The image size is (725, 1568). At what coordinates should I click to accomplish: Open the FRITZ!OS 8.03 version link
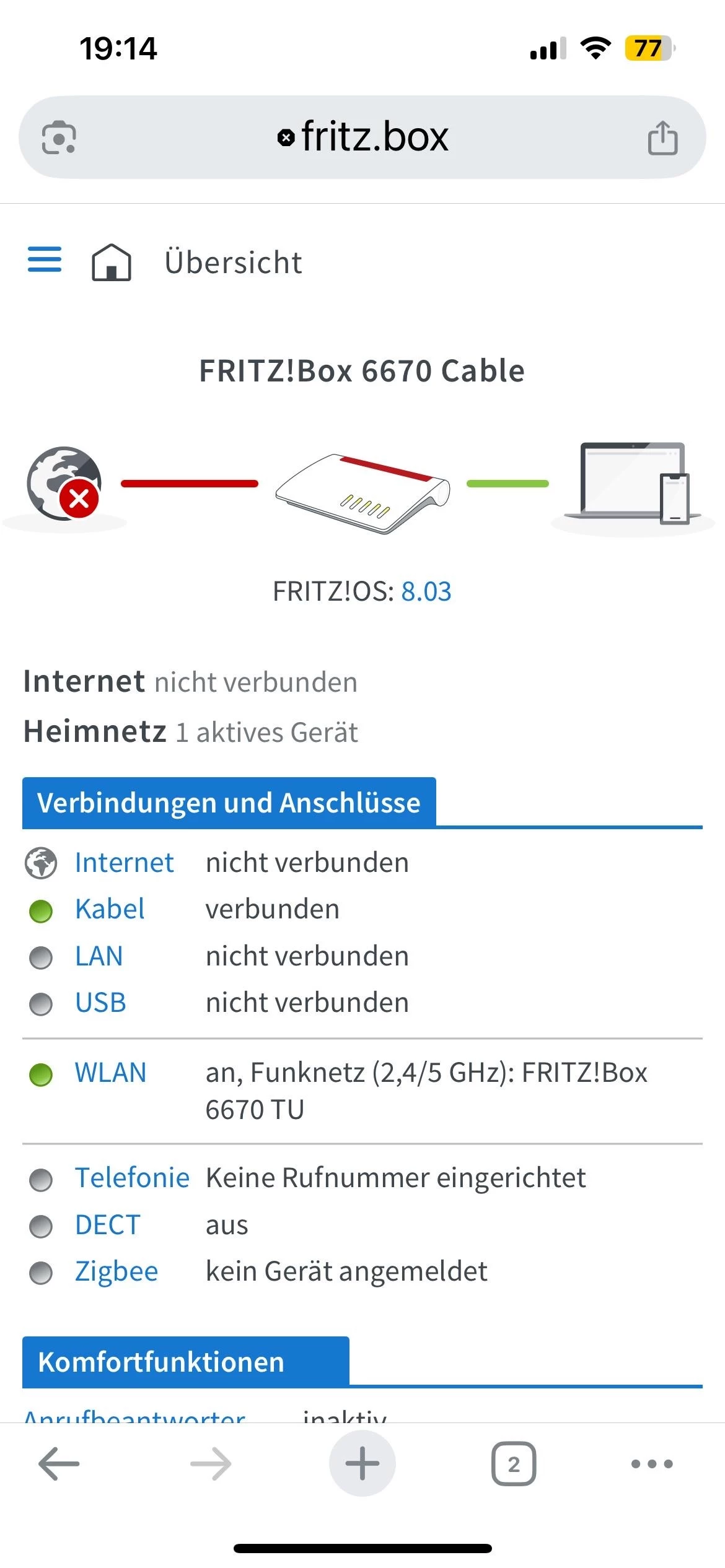(426, 591)
